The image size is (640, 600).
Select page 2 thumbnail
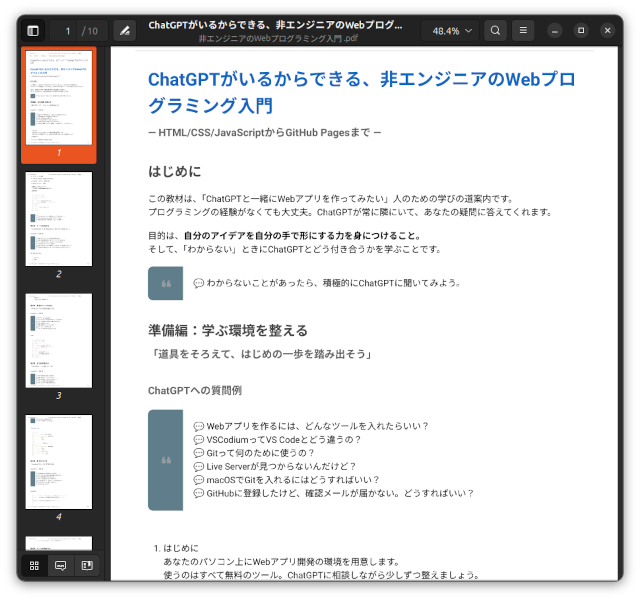[59, 218]
